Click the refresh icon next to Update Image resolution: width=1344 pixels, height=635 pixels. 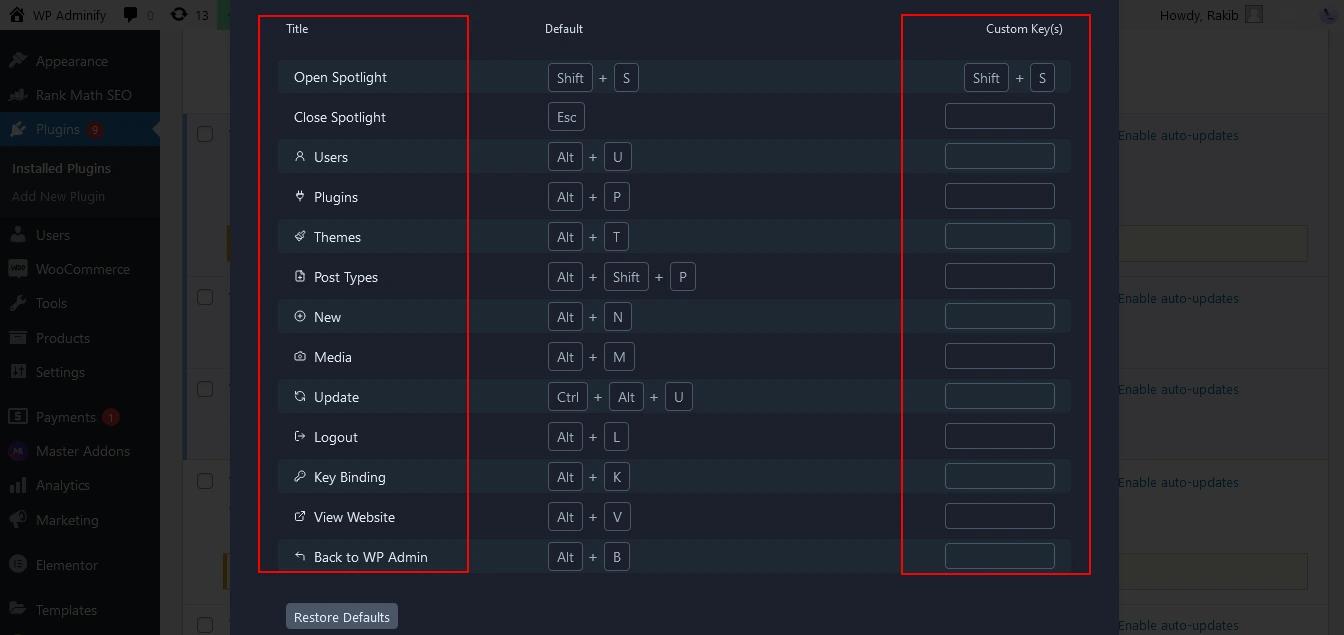299,397
